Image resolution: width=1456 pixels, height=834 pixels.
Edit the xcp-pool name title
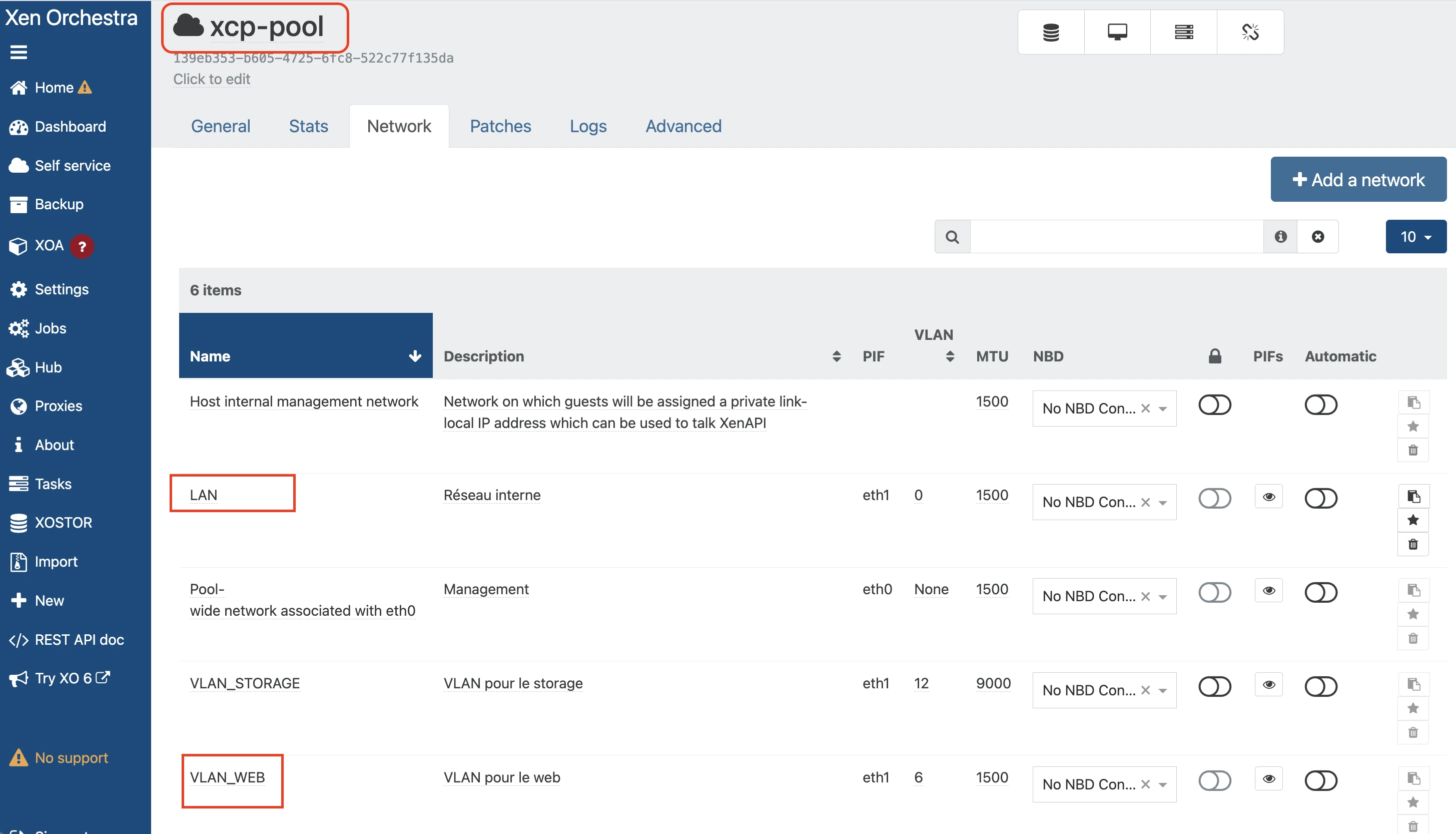(267, 27)
